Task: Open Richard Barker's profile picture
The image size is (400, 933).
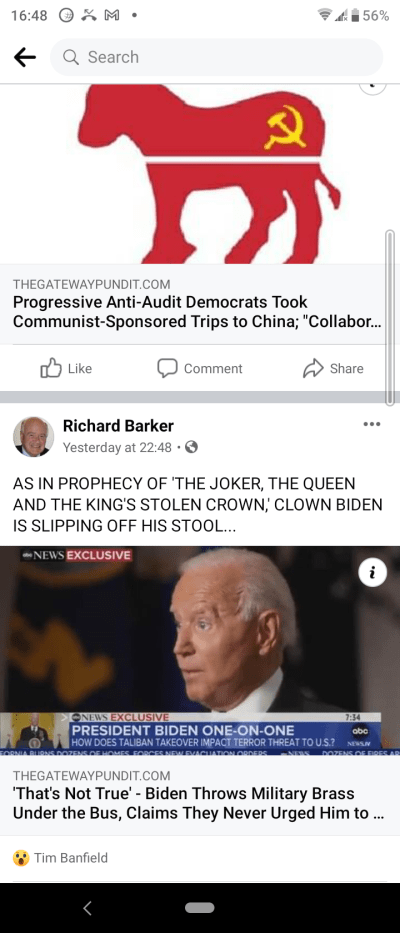Action: pos(33,436)
